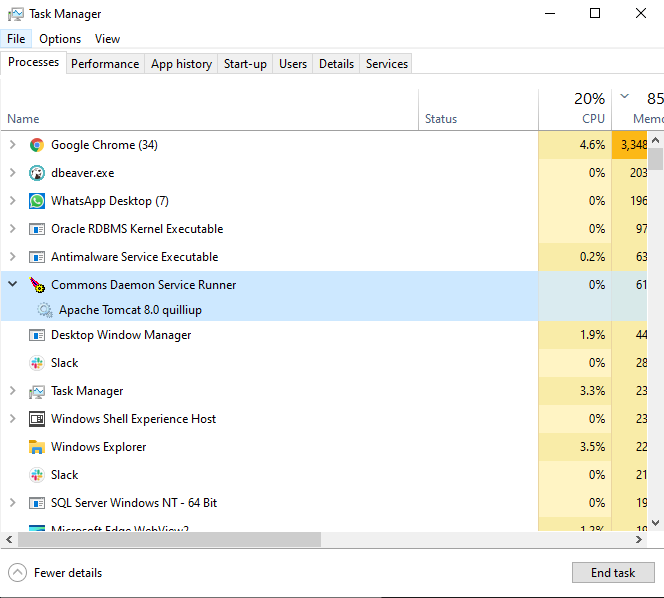Expand the Oracle RDBMS Kernel Executable row

pyautogui.click(x=13, y=229)
